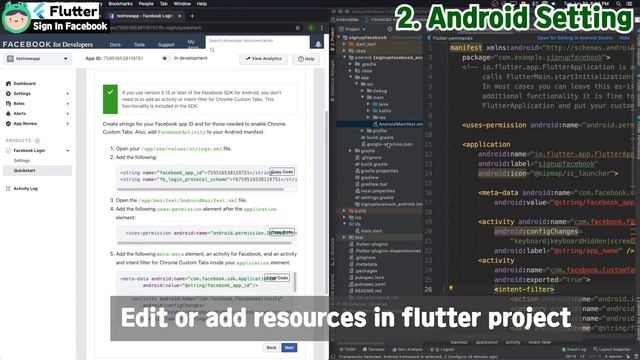Open Chrome three-dot menu
The width and height of the screenshot is (640, 360).
322,28
